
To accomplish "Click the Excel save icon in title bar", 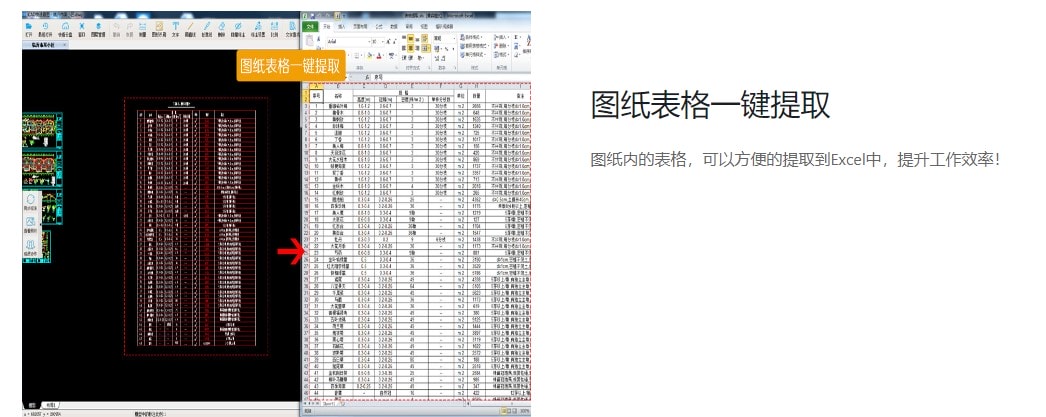I will coord(313,15).
